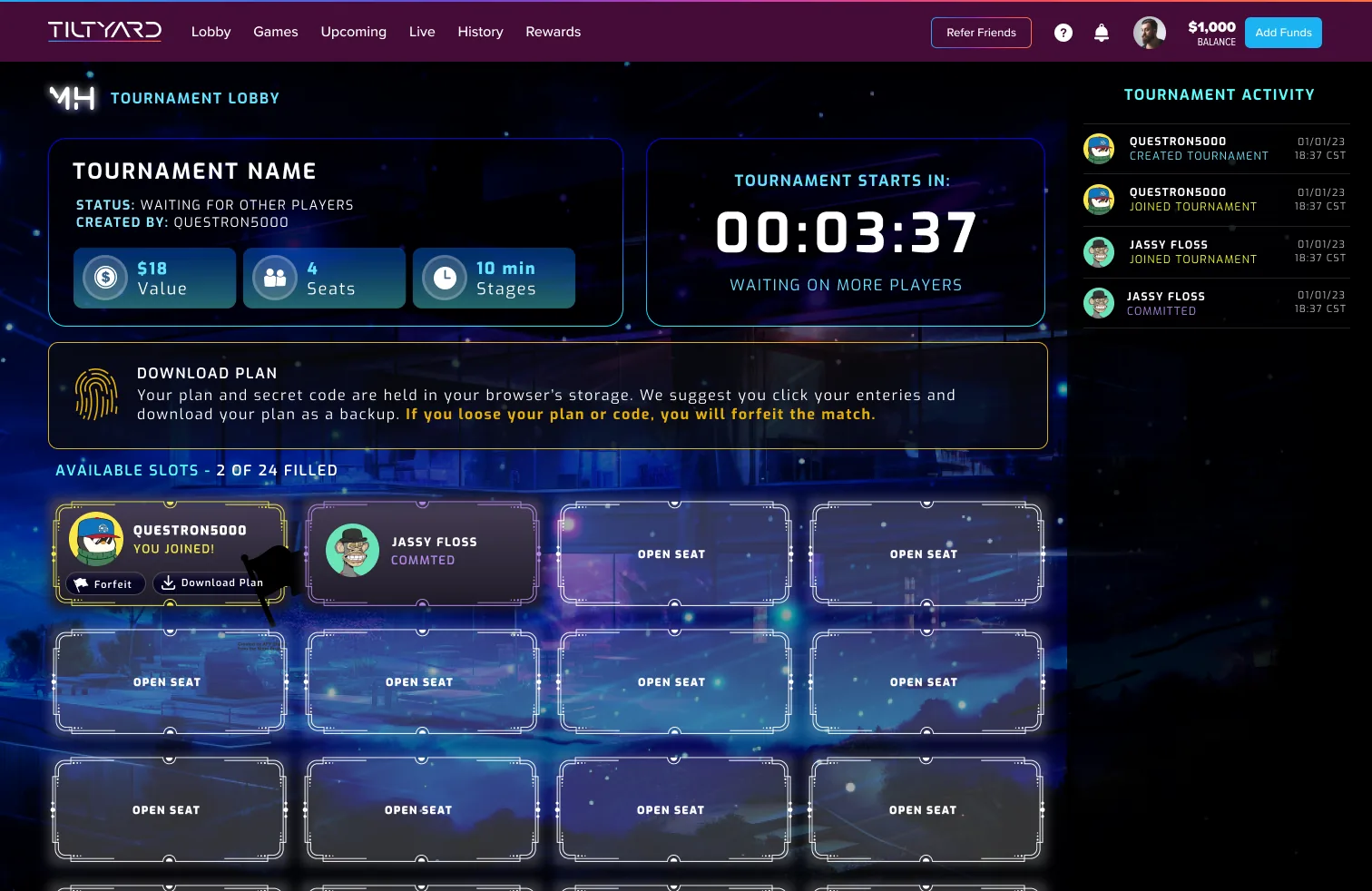
Task: Open Rewards in the navigation
Action: (554, 32)
